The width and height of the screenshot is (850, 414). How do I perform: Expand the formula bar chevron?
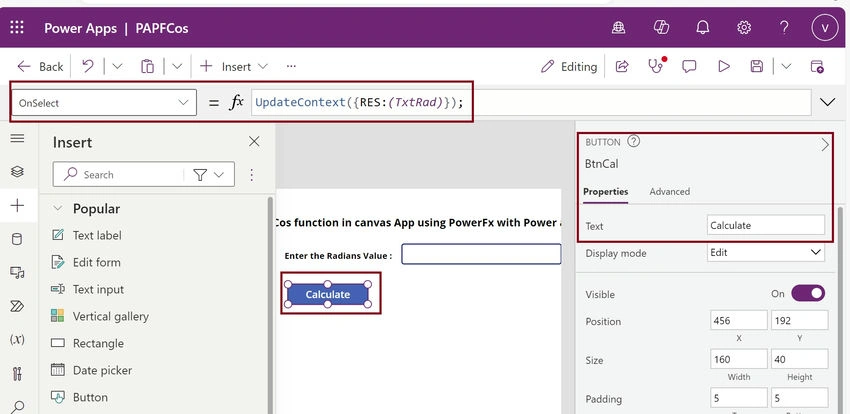point(828,102)
